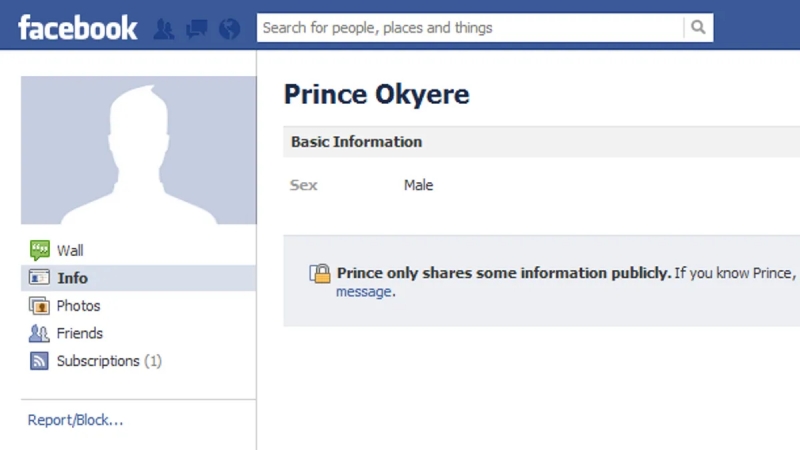Click the Wall speech bubble icon

(x=39, y=250)
